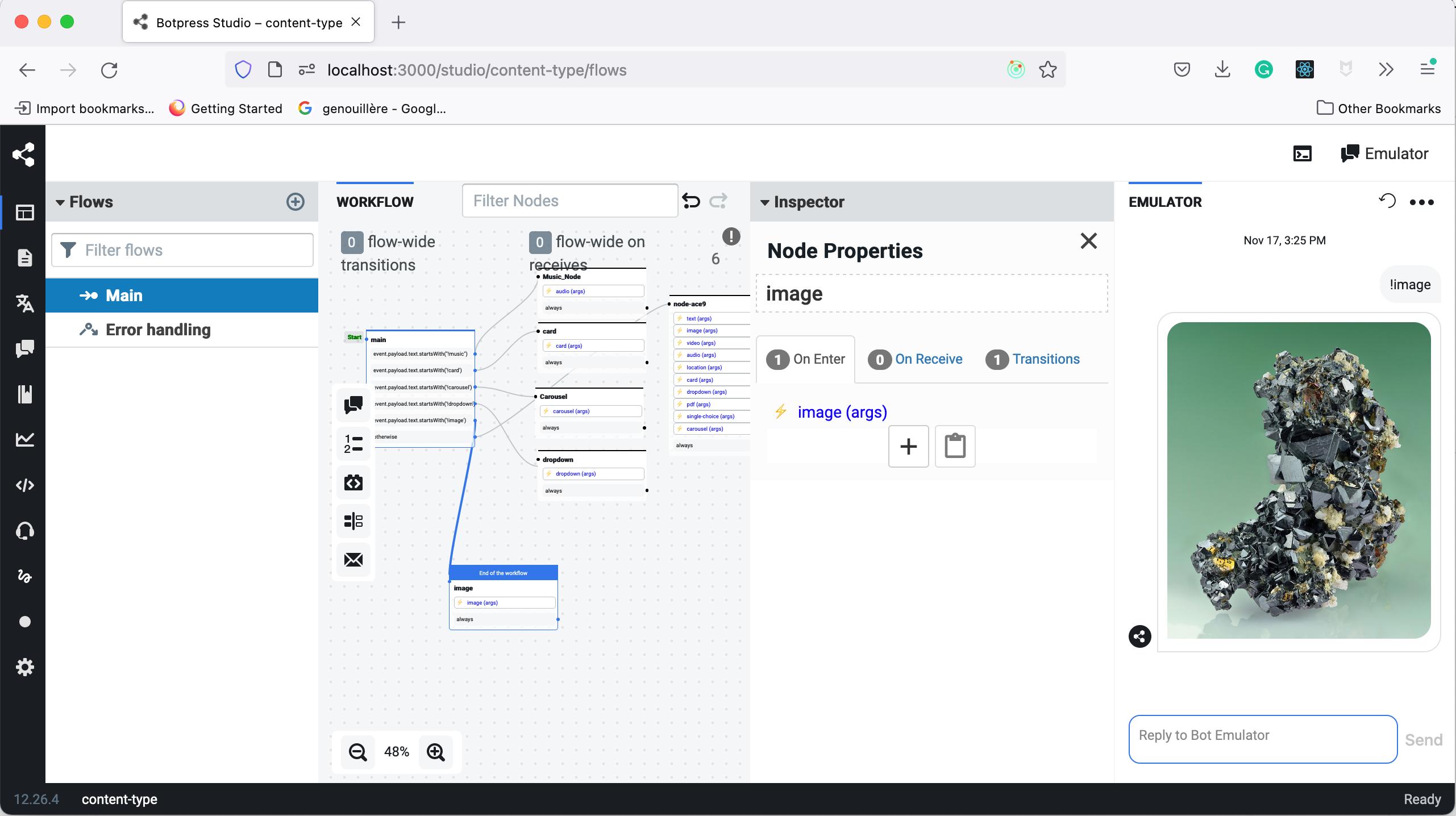Collapse the Flows panel arrow
1456x816 pixels.
60,202
